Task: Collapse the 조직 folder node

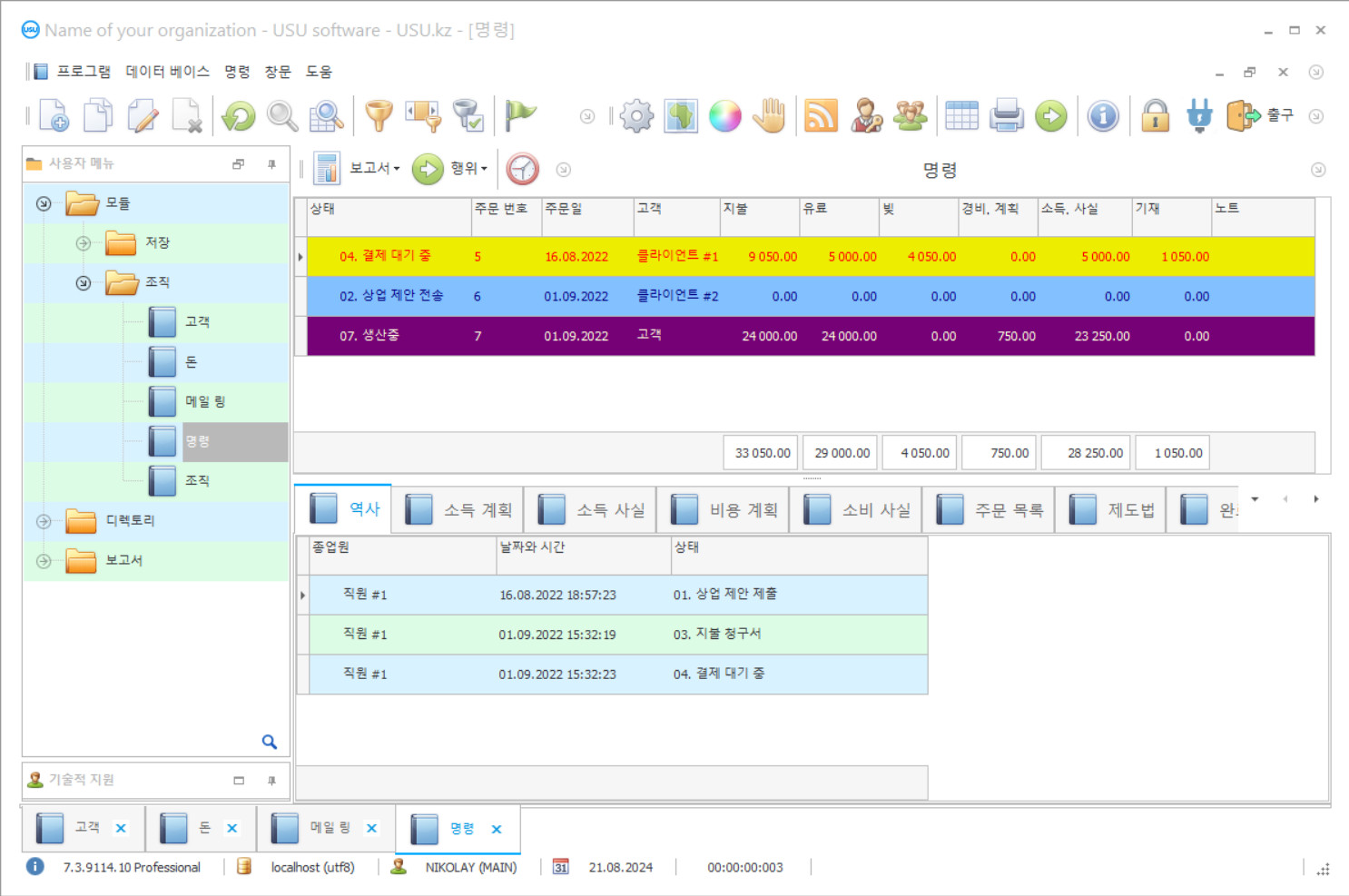Action: (84, 283)
